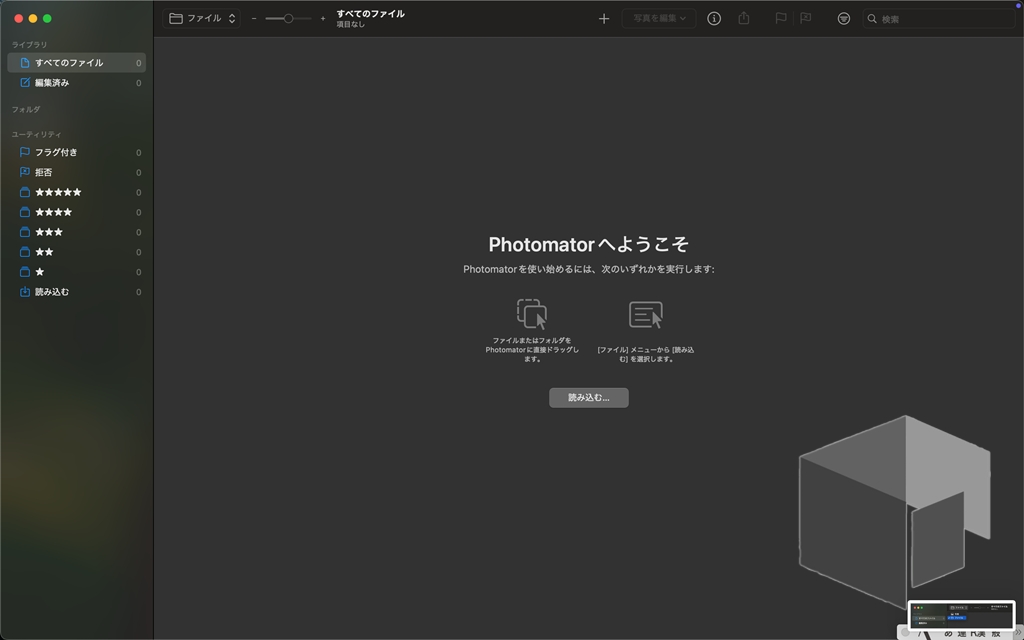Click the add (+) button in toolbar
Image resolution: width=1024 pixels, height=640 pixels.
pyautogui.click(x=604, y=18)
